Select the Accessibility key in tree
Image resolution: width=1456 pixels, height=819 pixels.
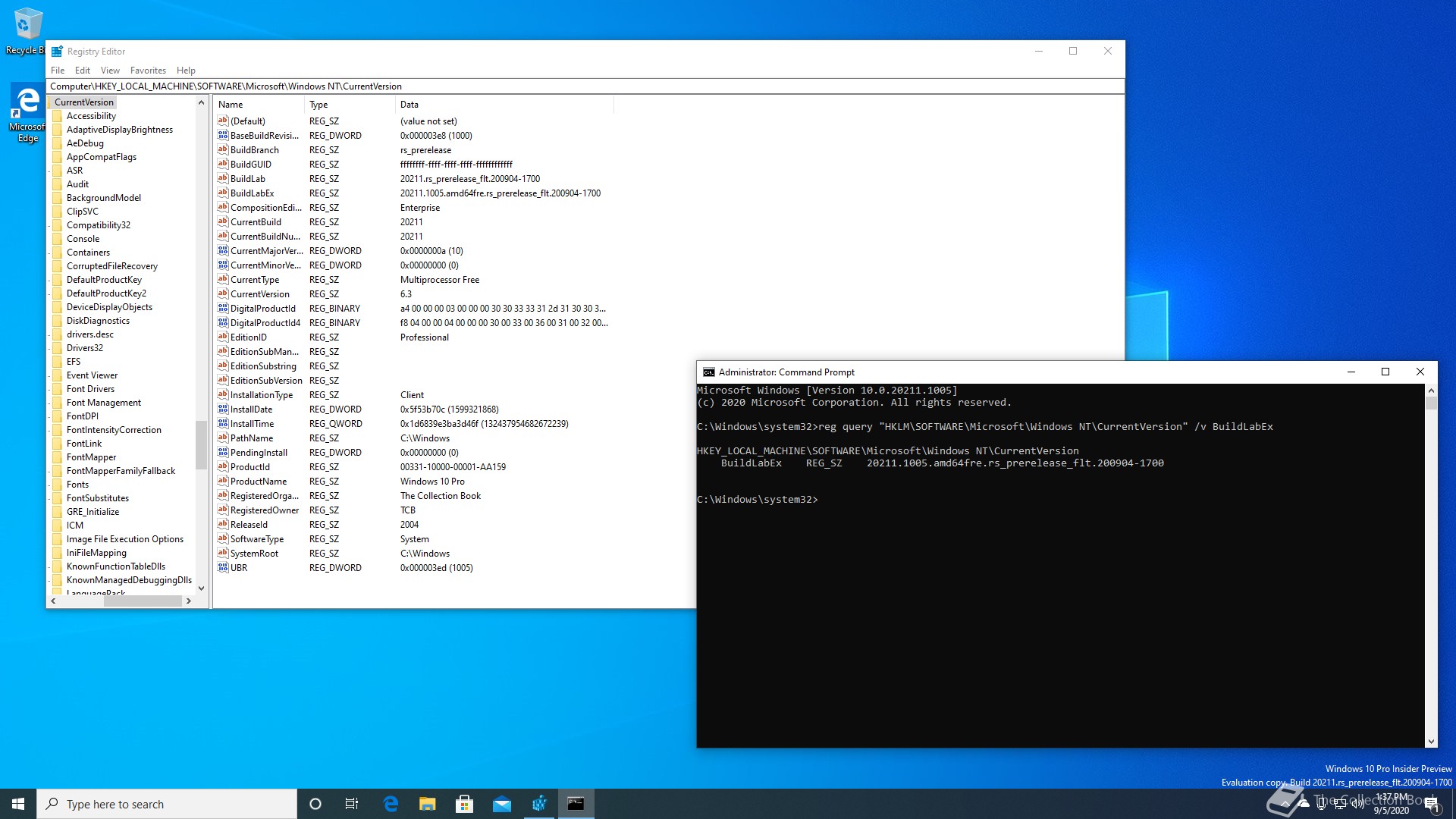[91, 116]
